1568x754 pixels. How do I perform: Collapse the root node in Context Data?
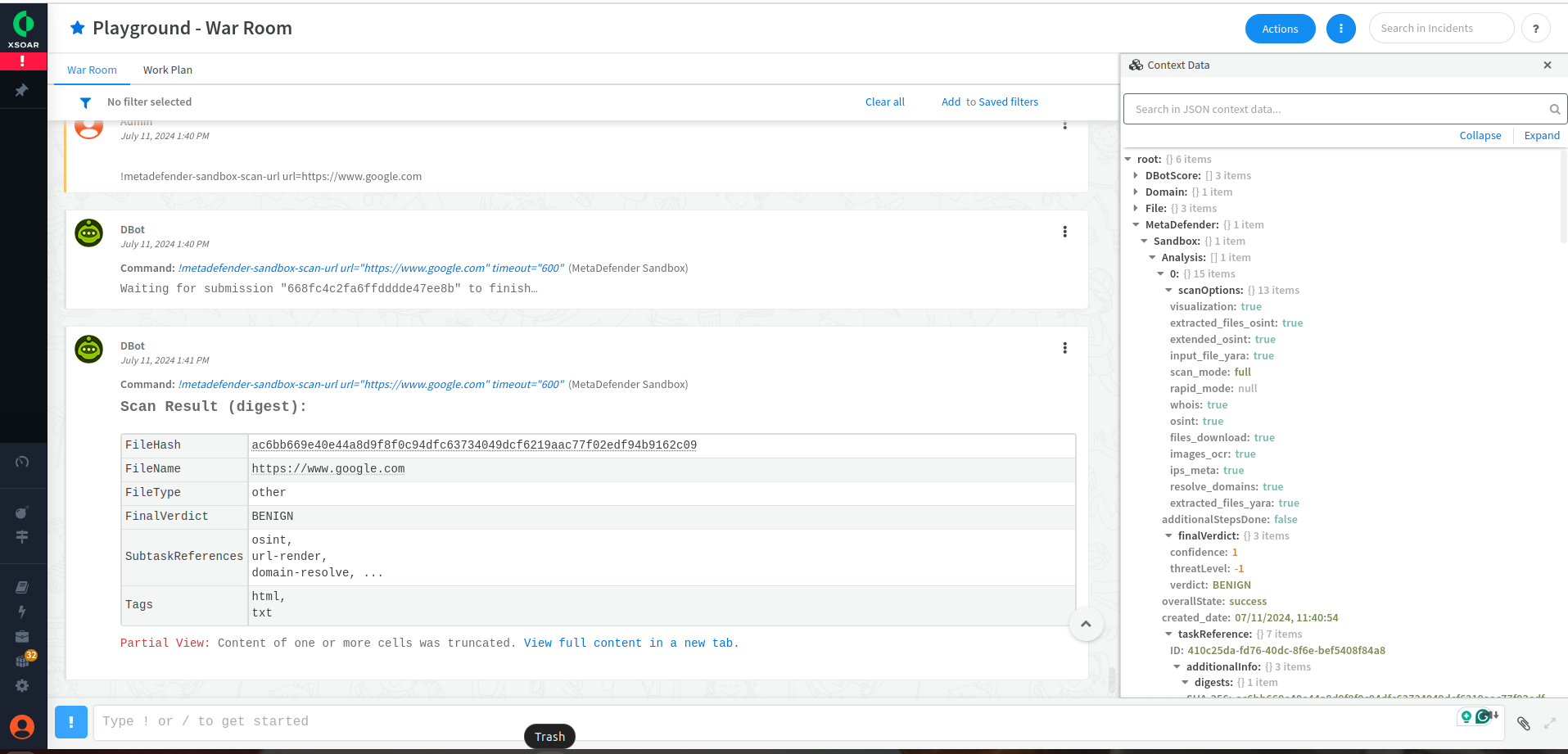click(x=1128, y=160)
